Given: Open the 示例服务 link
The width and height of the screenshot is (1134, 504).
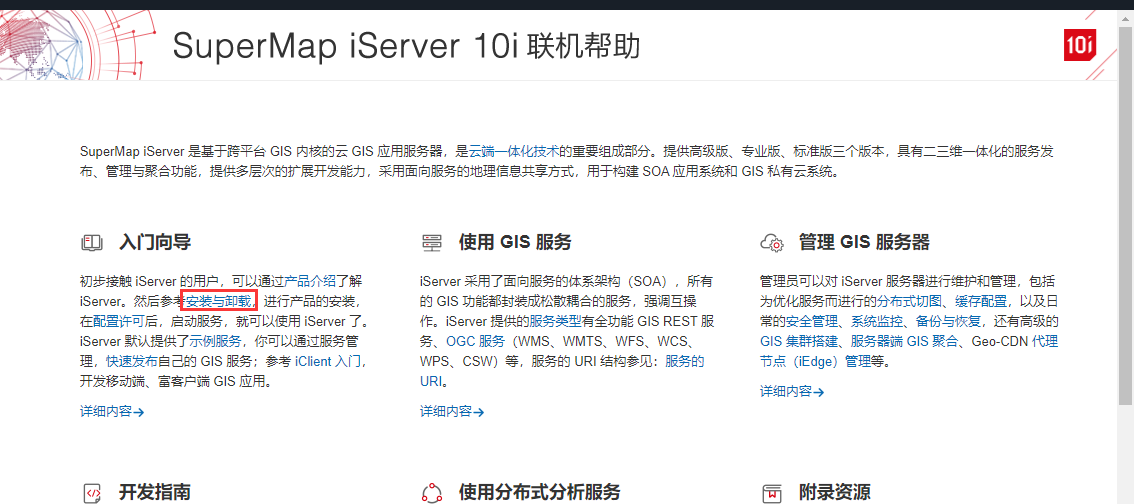Looking at the screenshot, I should point(216,341).
